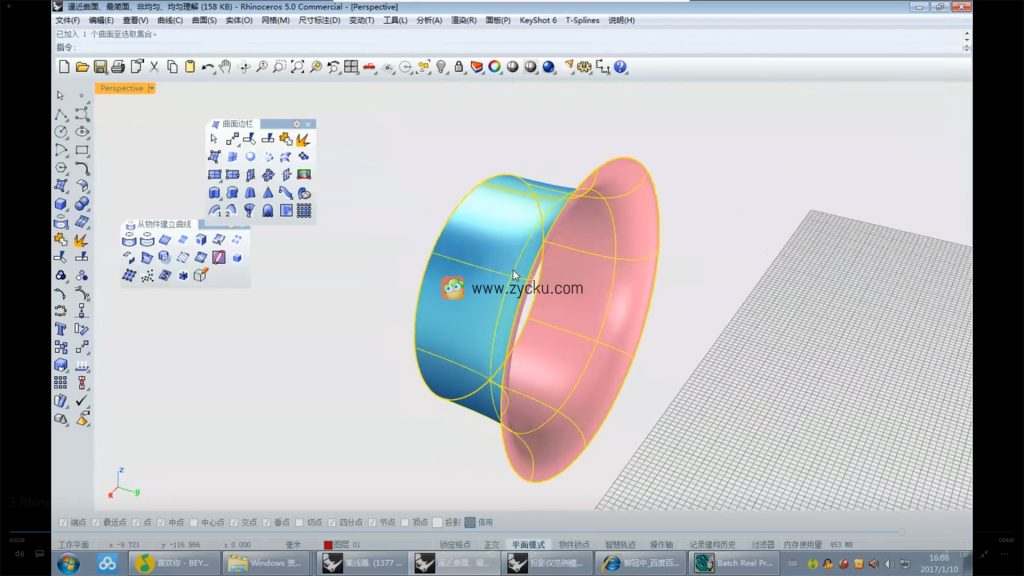
Task: Select the Pan (hand) view tool
Action: pyautogui.click(x=225, y=67)
